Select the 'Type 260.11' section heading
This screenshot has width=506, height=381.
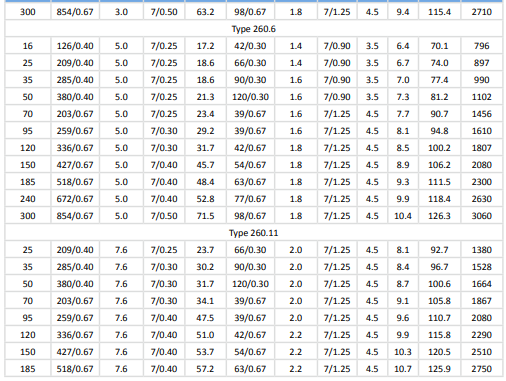coord(254,233)
